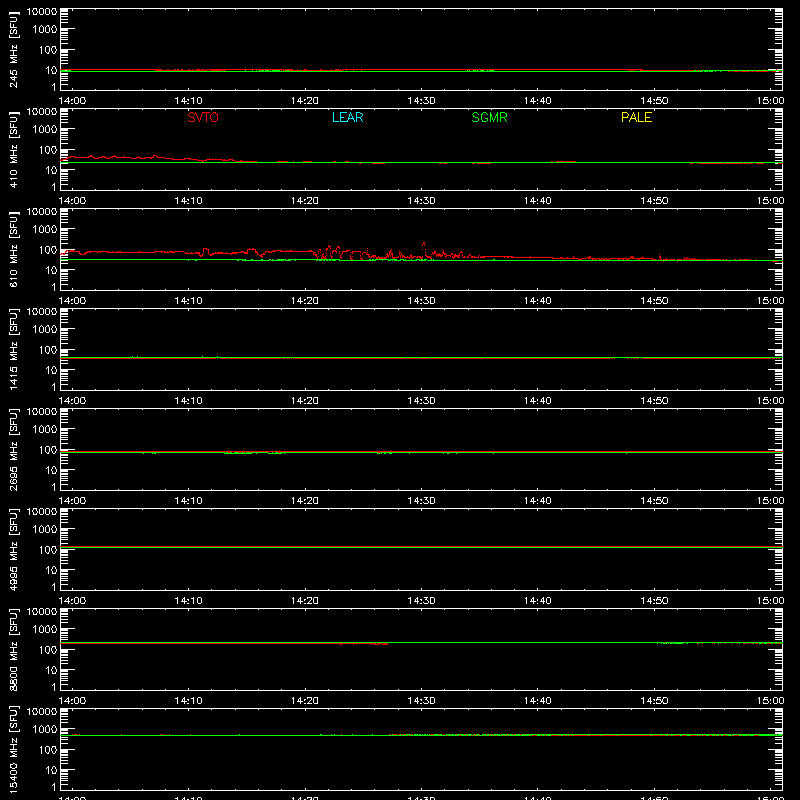Click the 14:30 time label of the 8800 MHz plot
The height and width of the screenshot is (800, 800).
click(421, 701)
